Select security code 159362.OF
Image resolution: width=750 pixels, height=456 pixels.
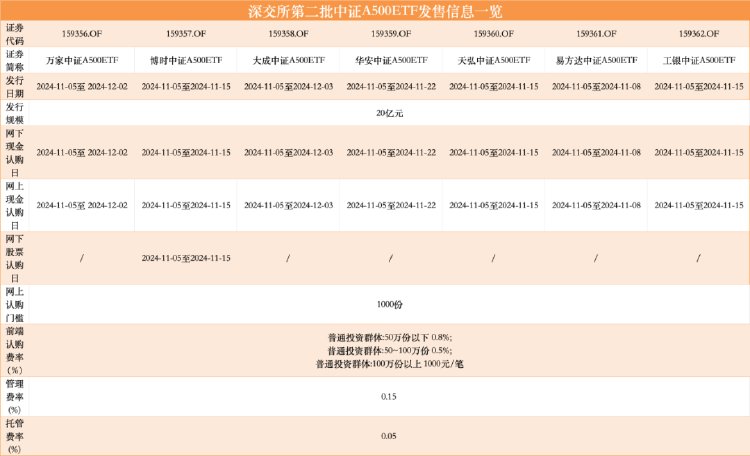point(699,34)
